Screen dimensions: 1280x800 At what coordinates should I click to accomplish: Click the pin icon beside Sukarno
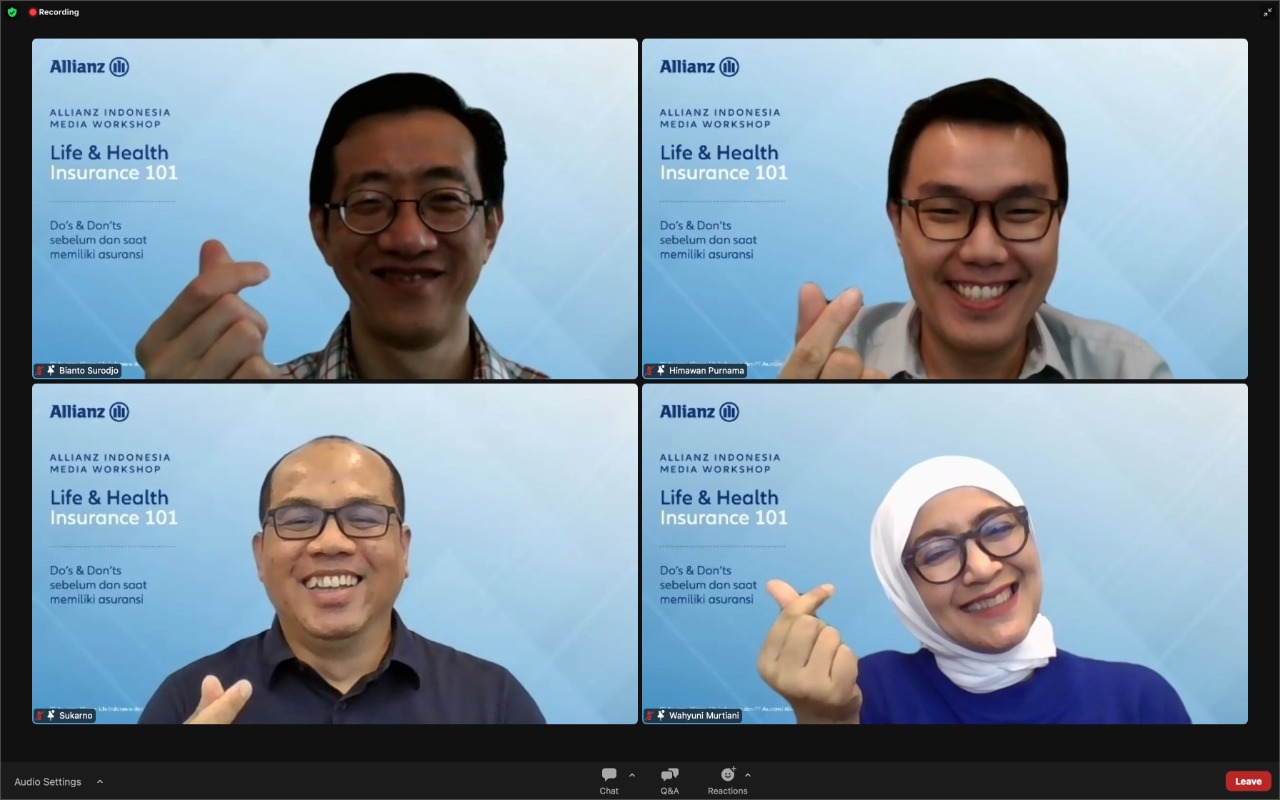point(51,715)
